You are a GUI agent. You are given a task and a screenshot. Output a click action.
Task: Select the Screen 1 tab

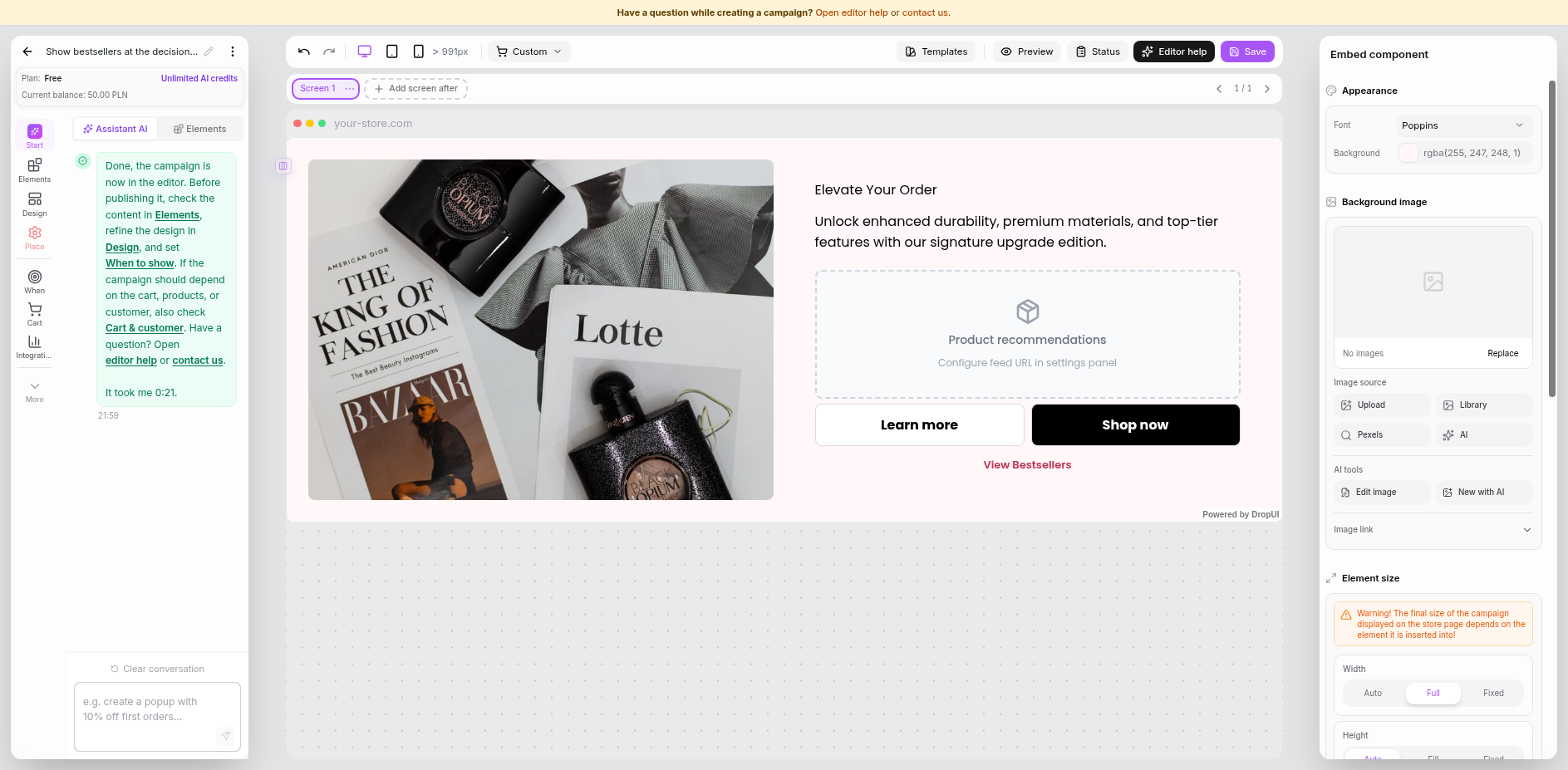318,88
